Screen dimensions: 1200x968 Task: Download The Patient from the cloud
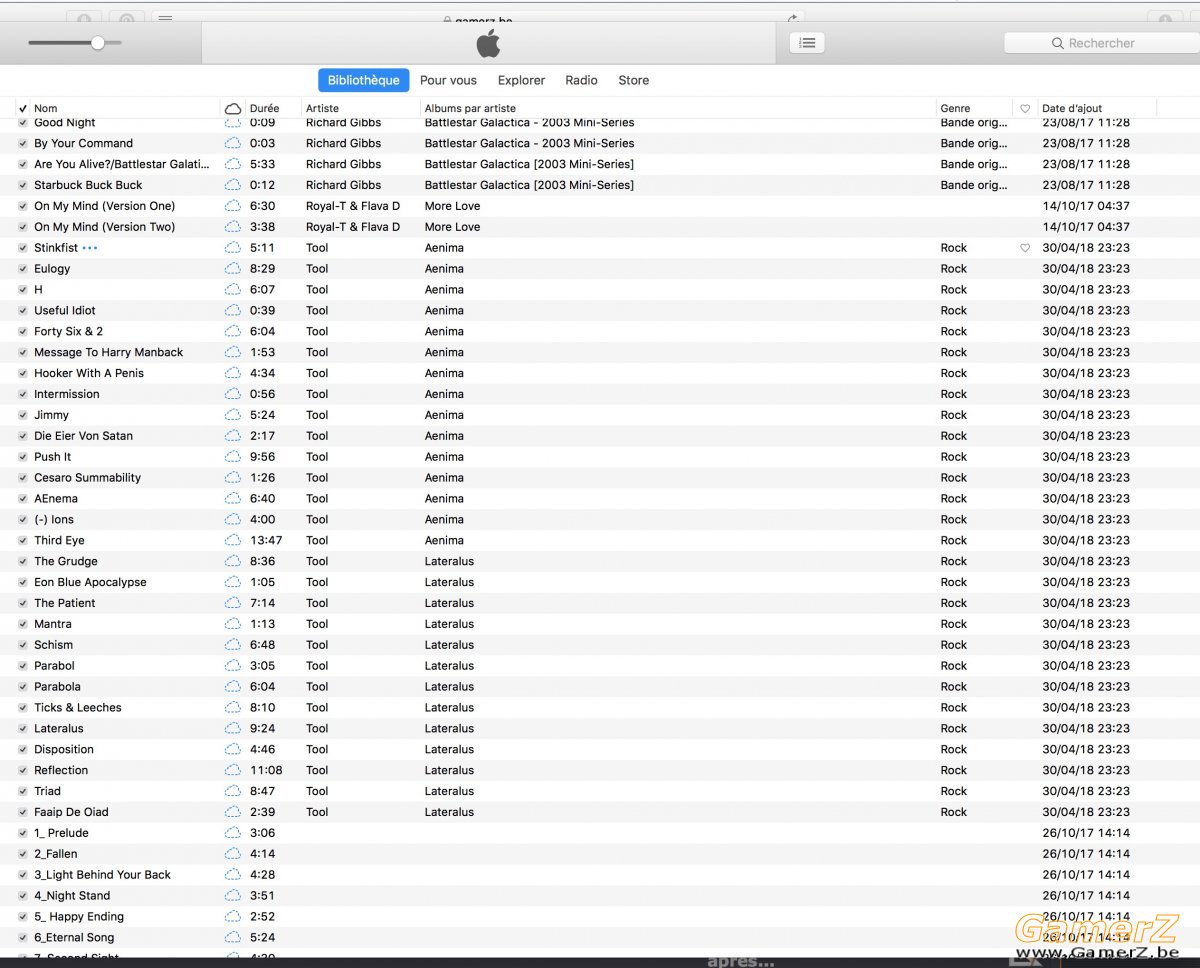(x=233, y=604)
